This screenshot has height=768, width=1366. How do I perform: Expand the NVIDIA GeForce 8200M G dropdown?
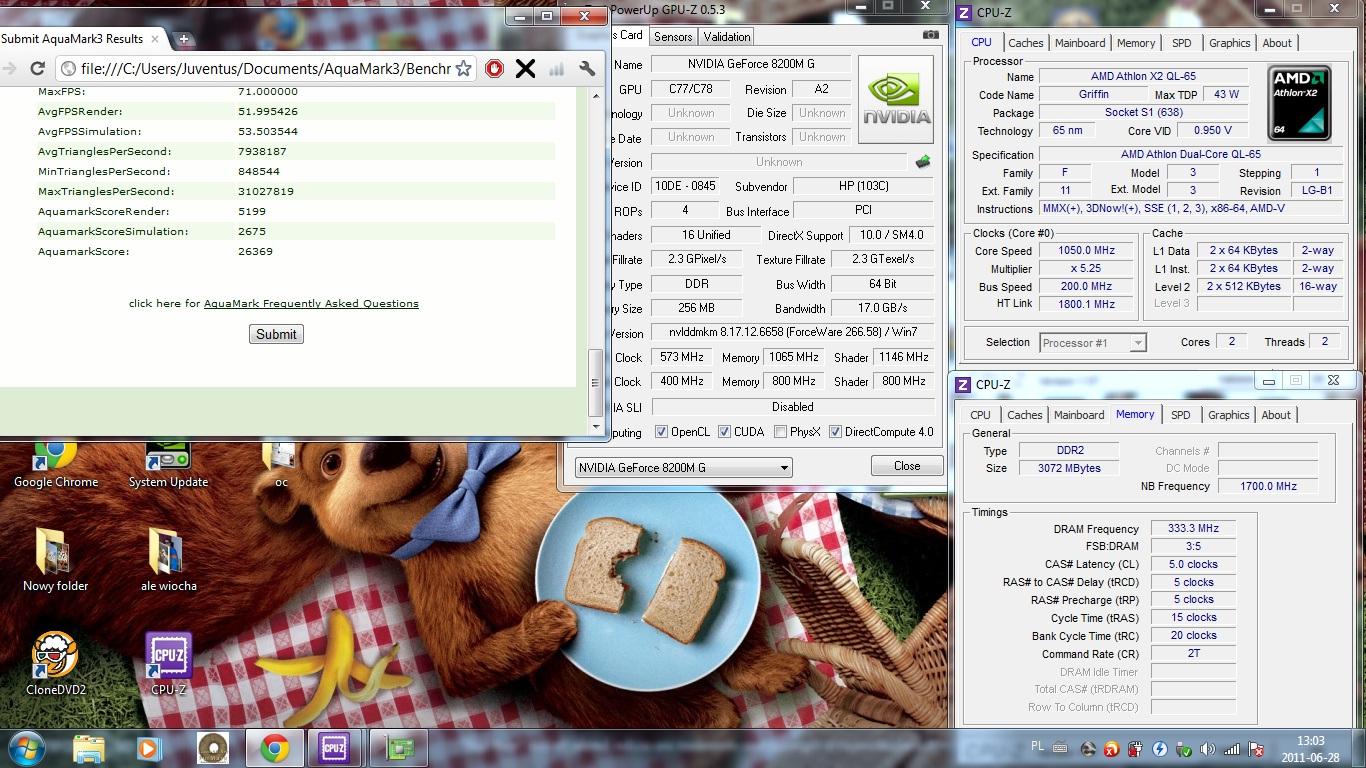pos(683,467)
